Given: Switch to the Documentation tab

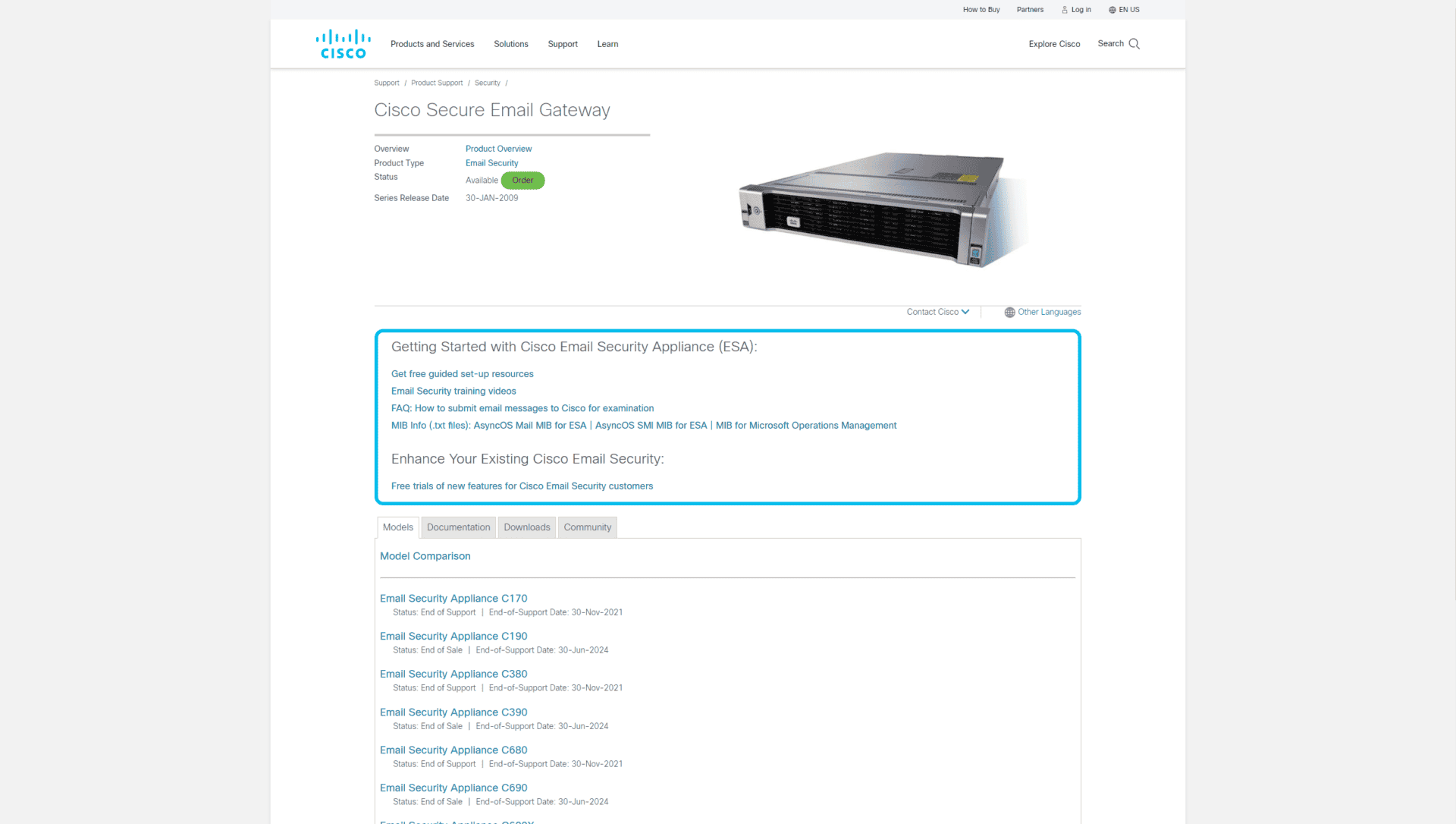Looking at the screenshot, I should coord(458,527).
